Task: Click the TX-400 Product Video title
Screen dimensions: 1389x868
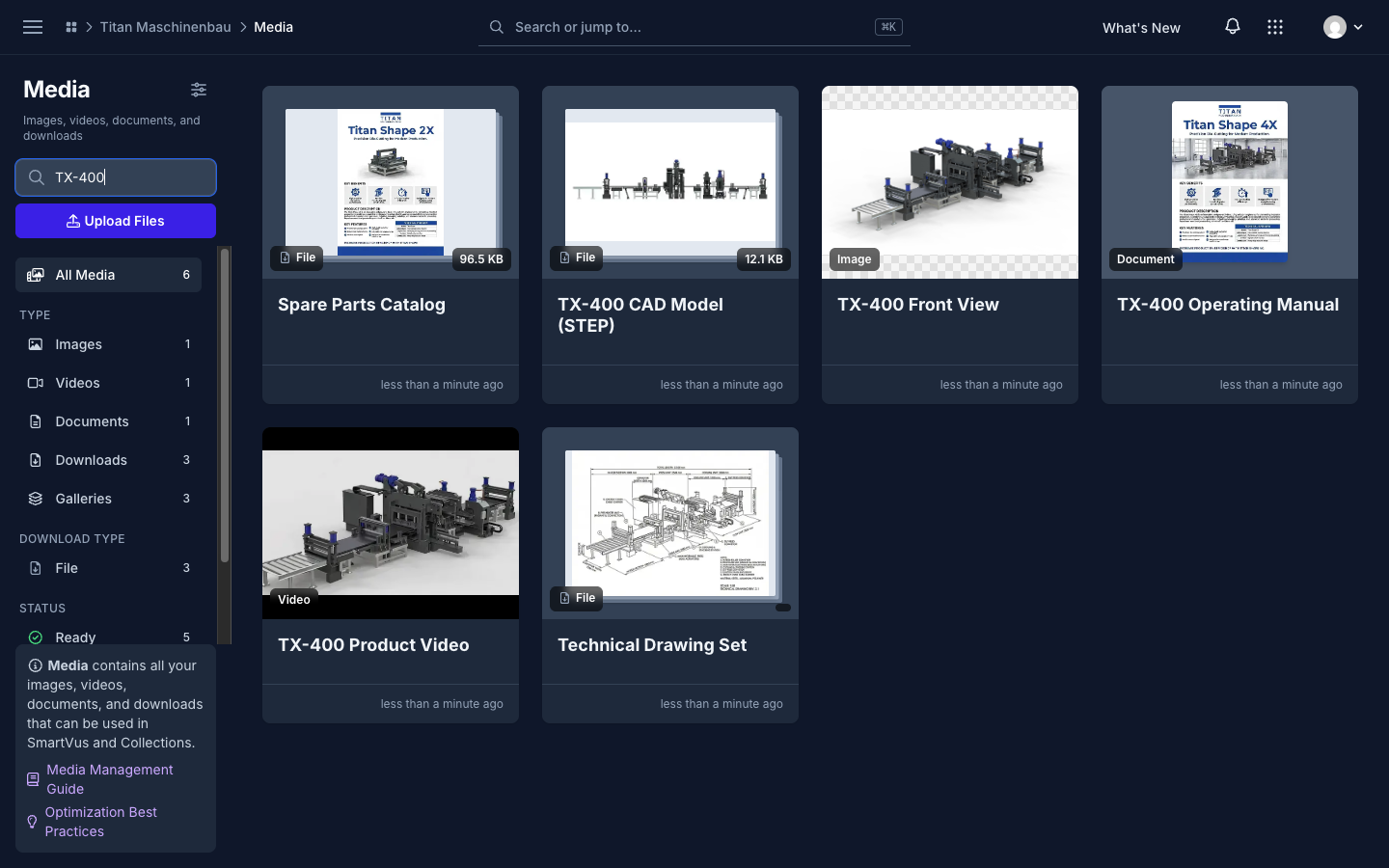Action: tap(373, 645)
